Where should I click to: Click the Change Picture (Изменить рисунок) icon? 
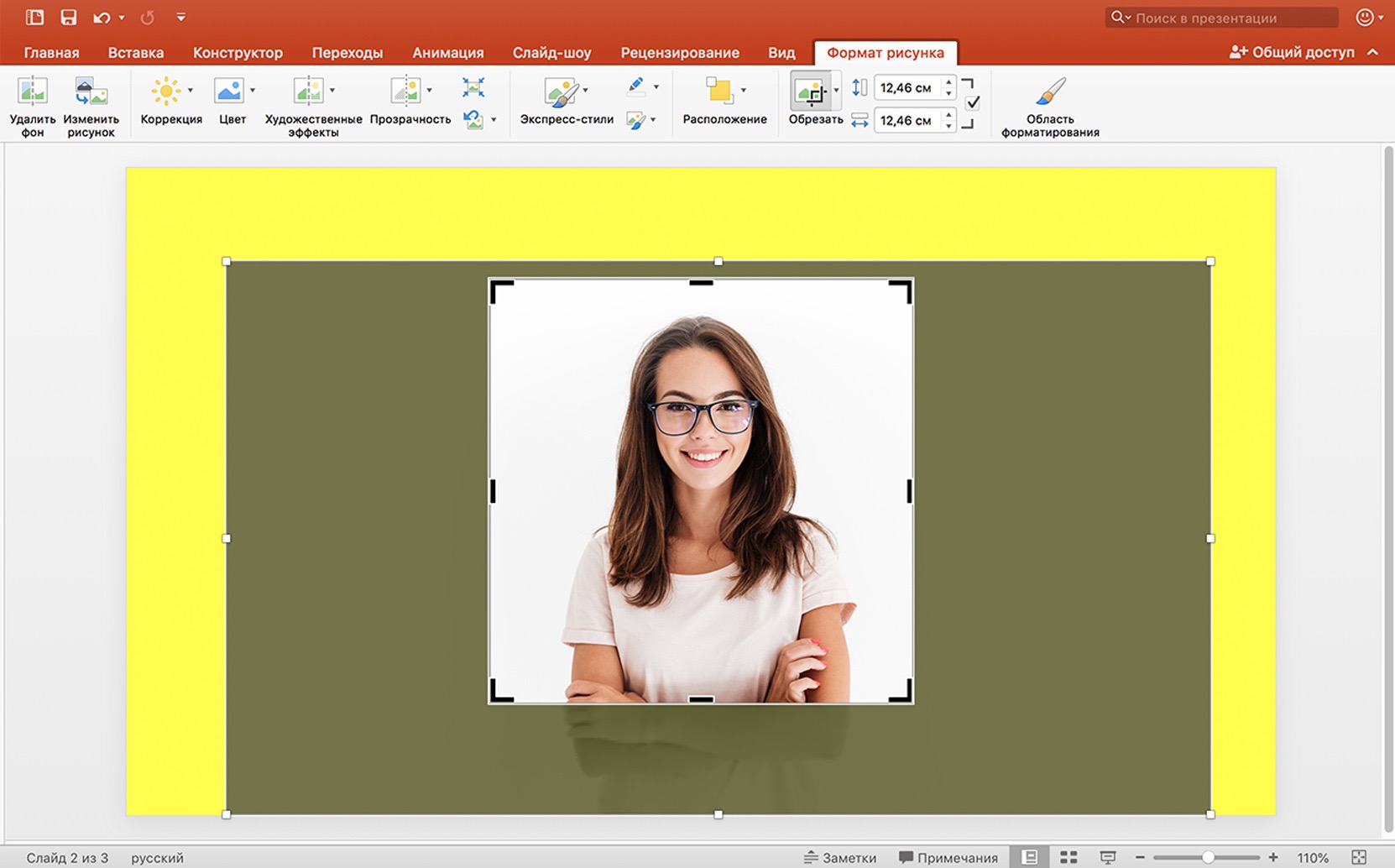tap(91, 91)
